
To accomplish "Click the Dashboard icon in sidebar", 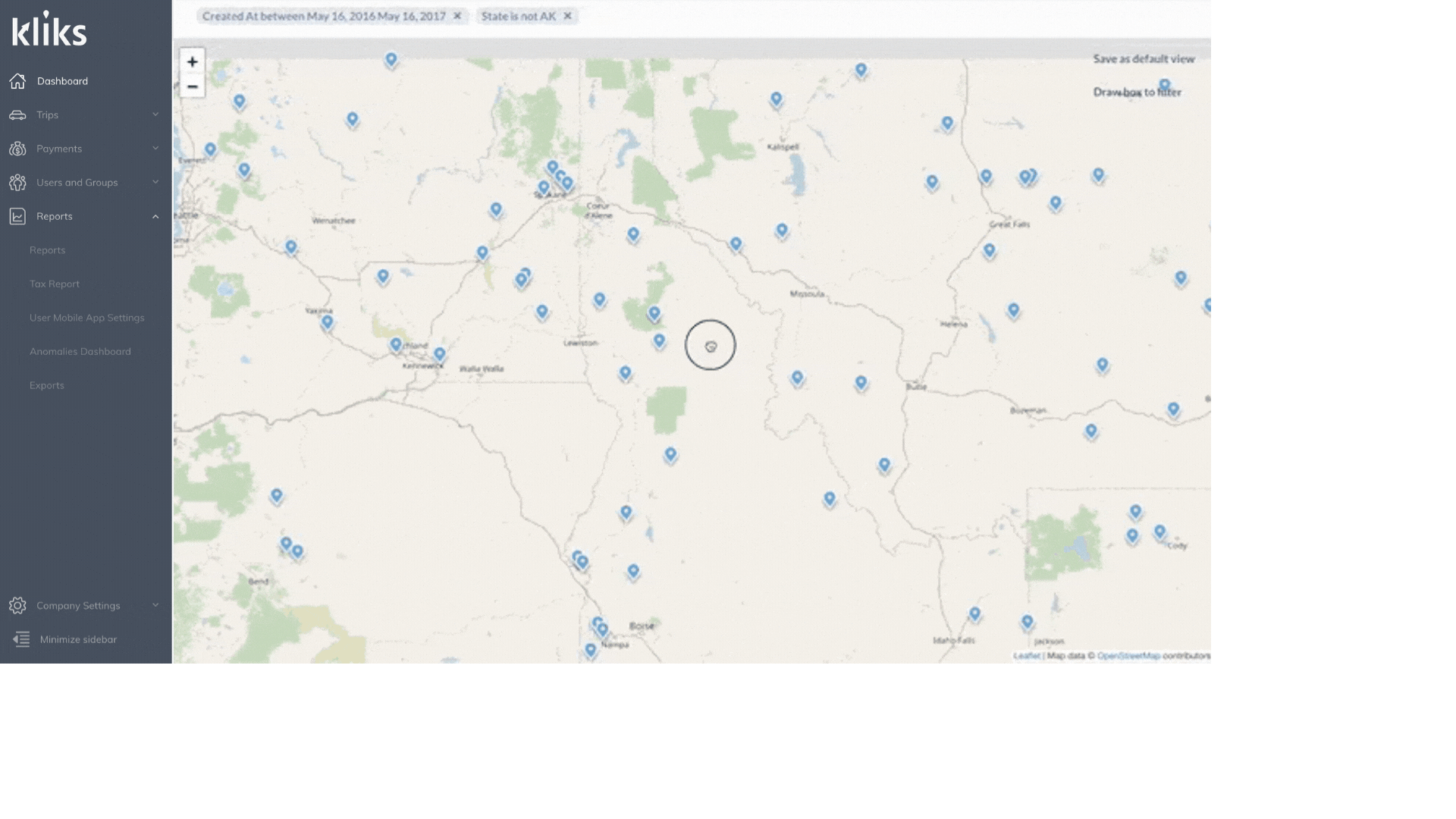I will pos(18,81).
